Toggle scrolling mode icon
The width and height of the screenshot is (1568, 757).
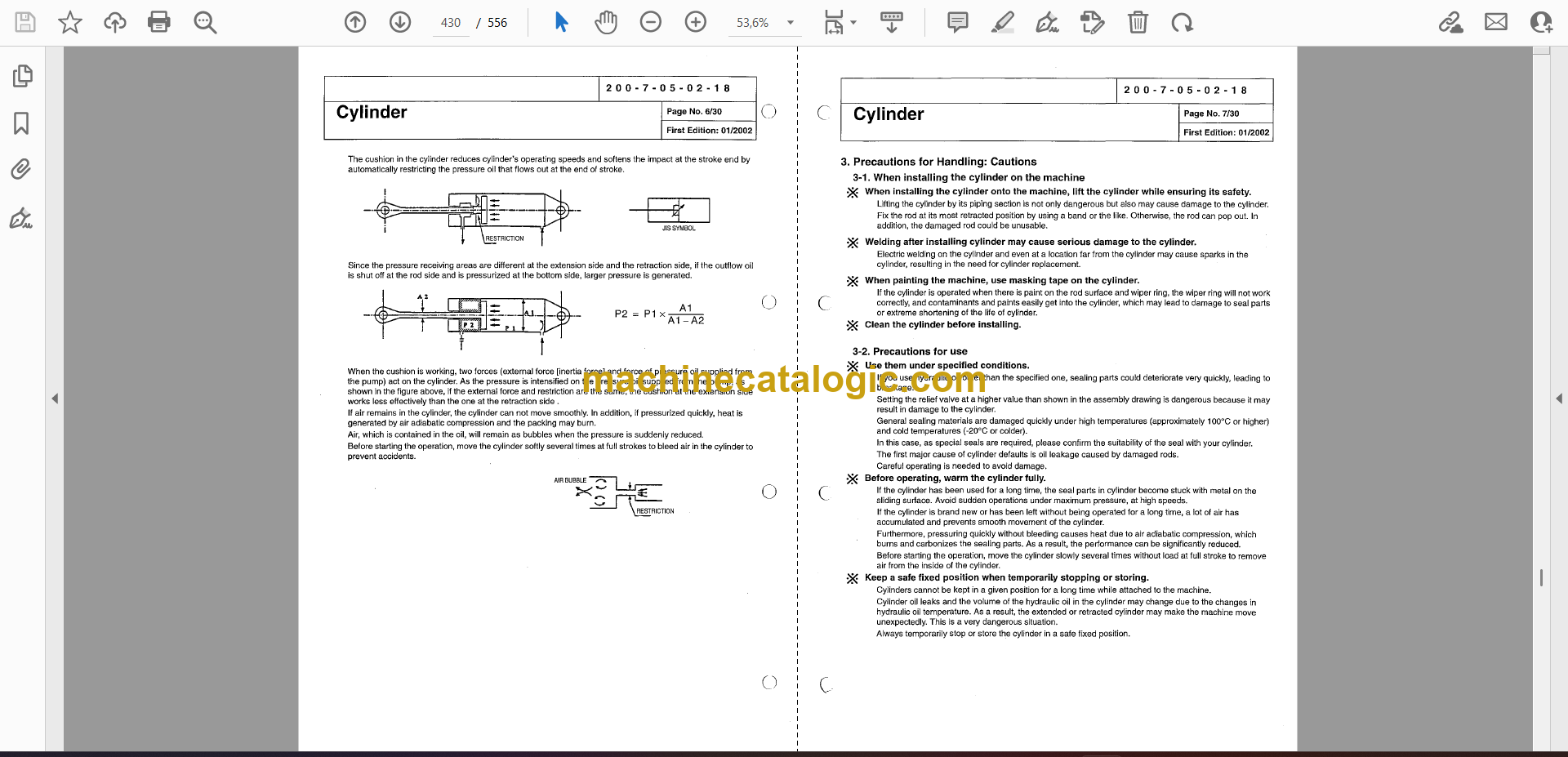892,22
